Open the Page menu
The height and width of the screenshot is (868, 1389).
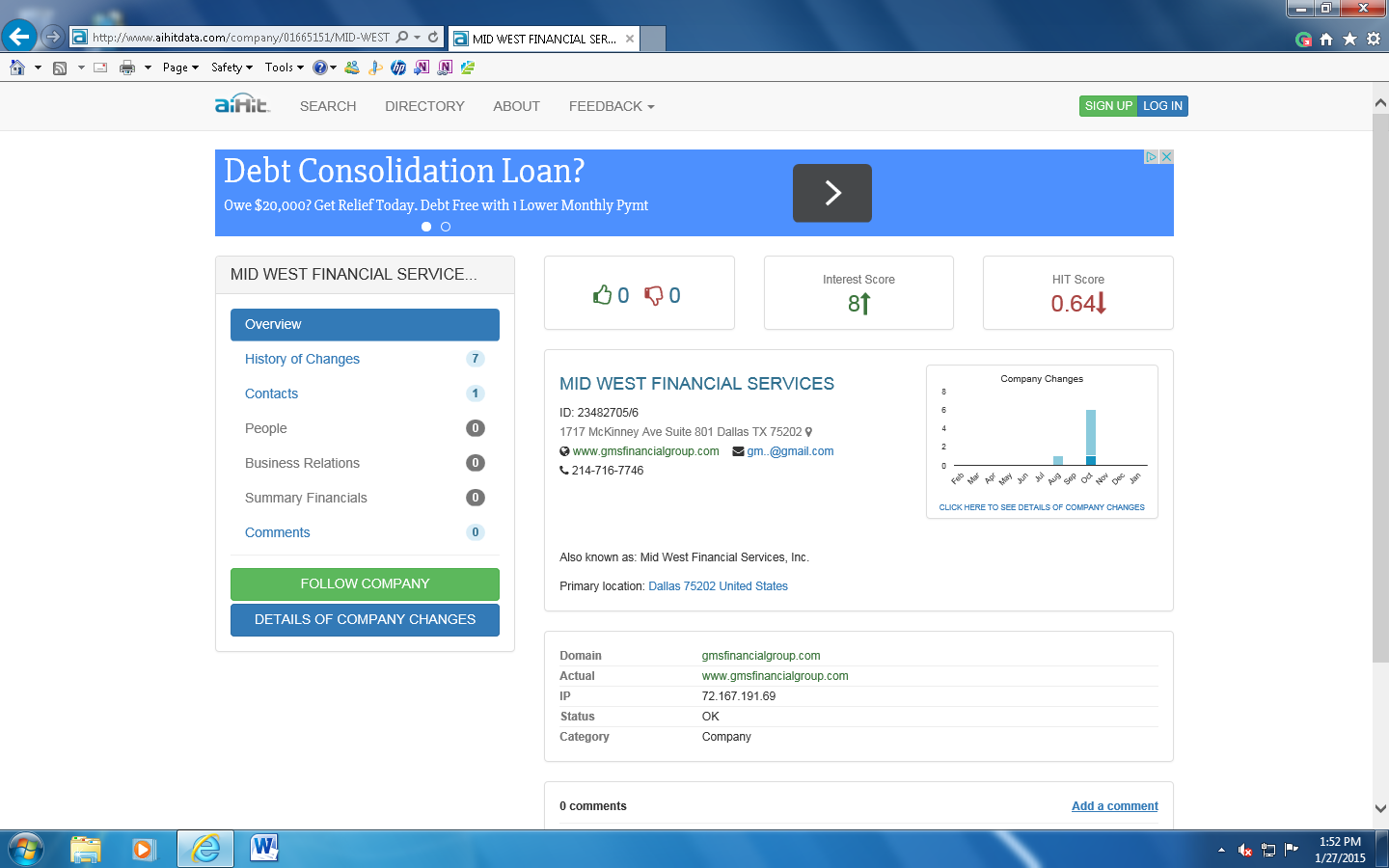point(180,68)
